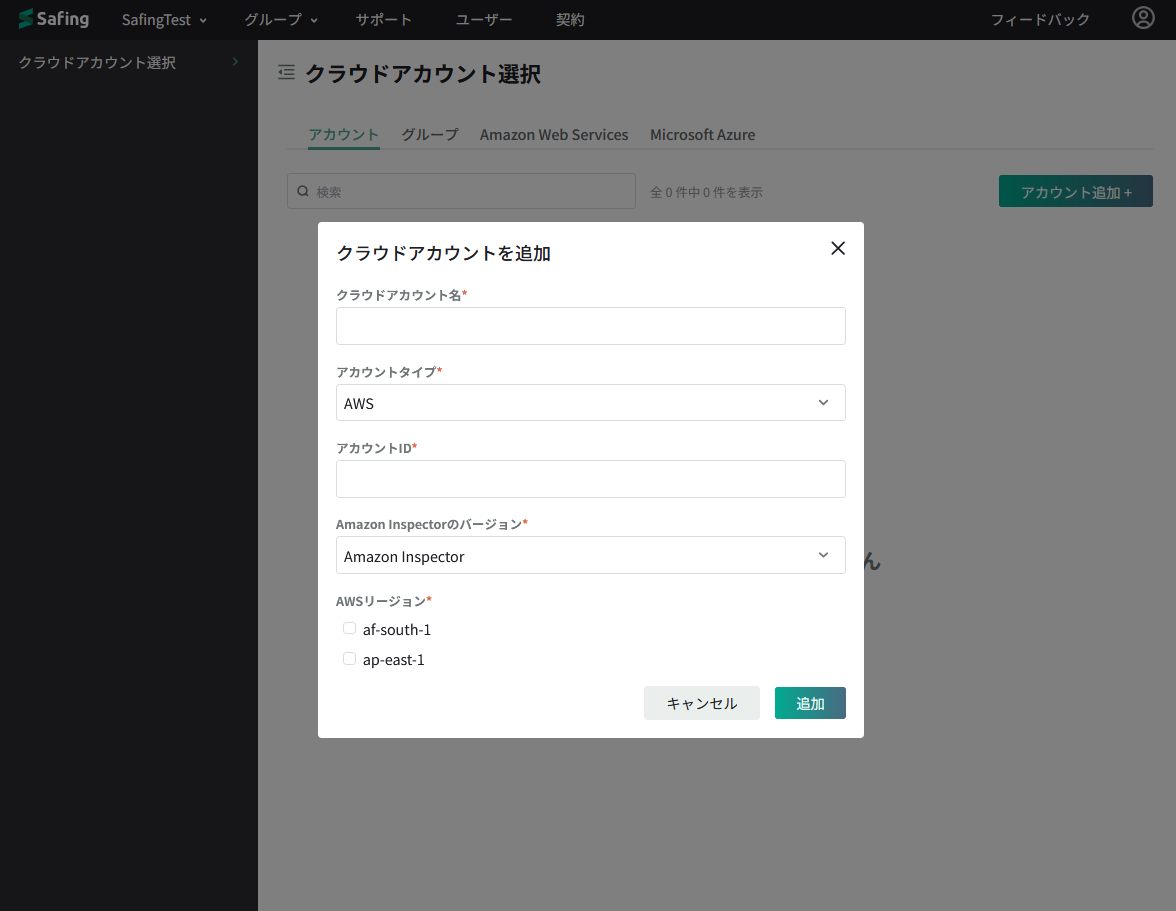
Task: Click the 追加 button in dialog
Action: click(x=810, y=703)
